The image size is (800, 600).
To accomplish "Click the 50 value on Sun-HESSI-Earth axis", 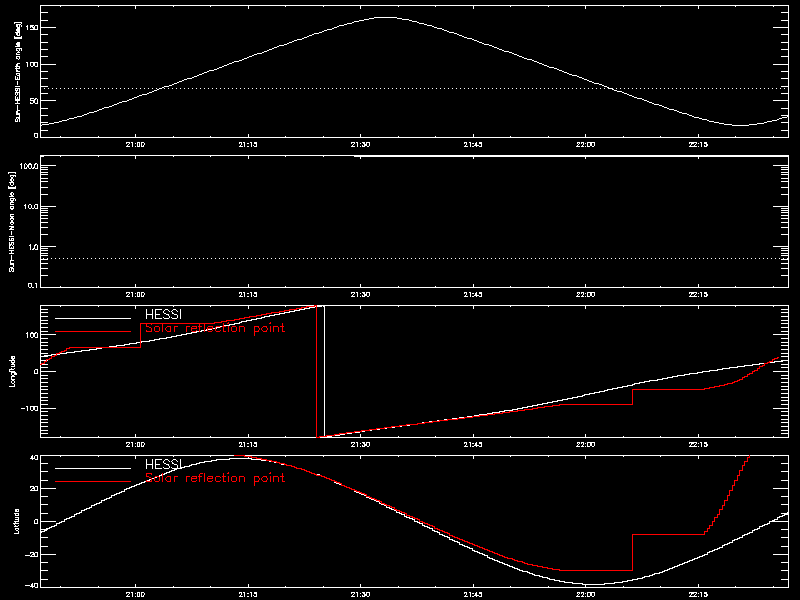I will tap(34, 101).
